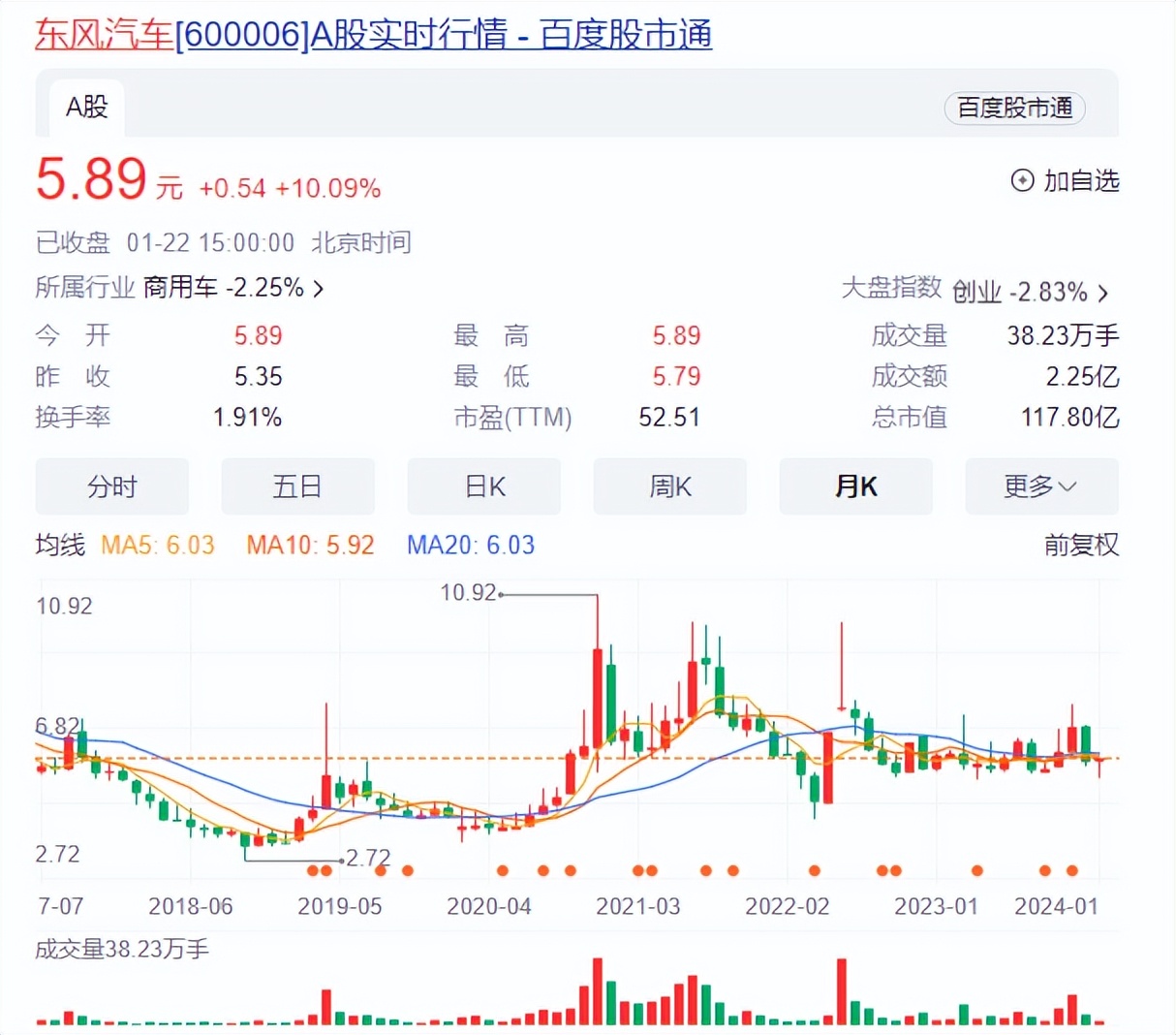
Task: Select the 月K chart tab
Action: [855, 486]
